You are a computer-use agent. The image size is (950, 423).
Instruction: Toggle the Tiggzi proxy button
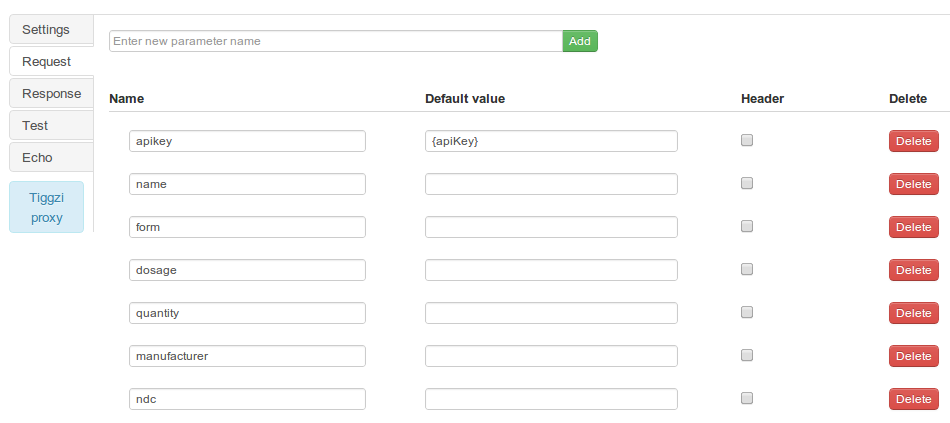point(46,207)
